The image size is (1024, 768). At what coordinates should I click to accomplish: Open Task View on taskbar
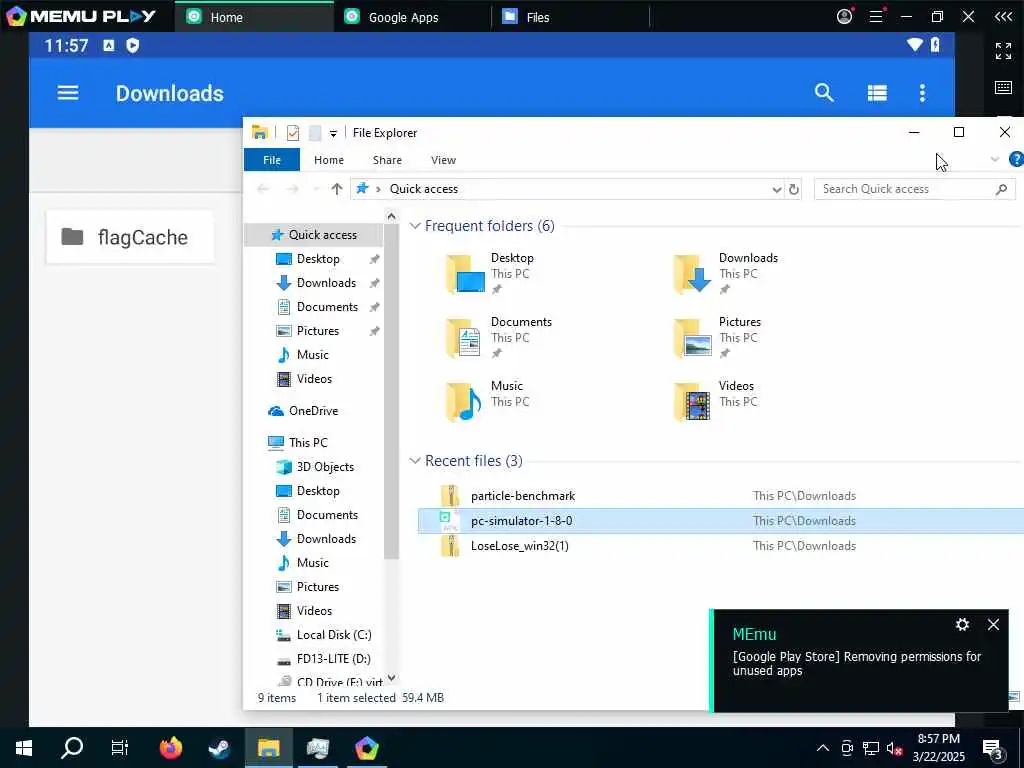[x=120, y=748]
